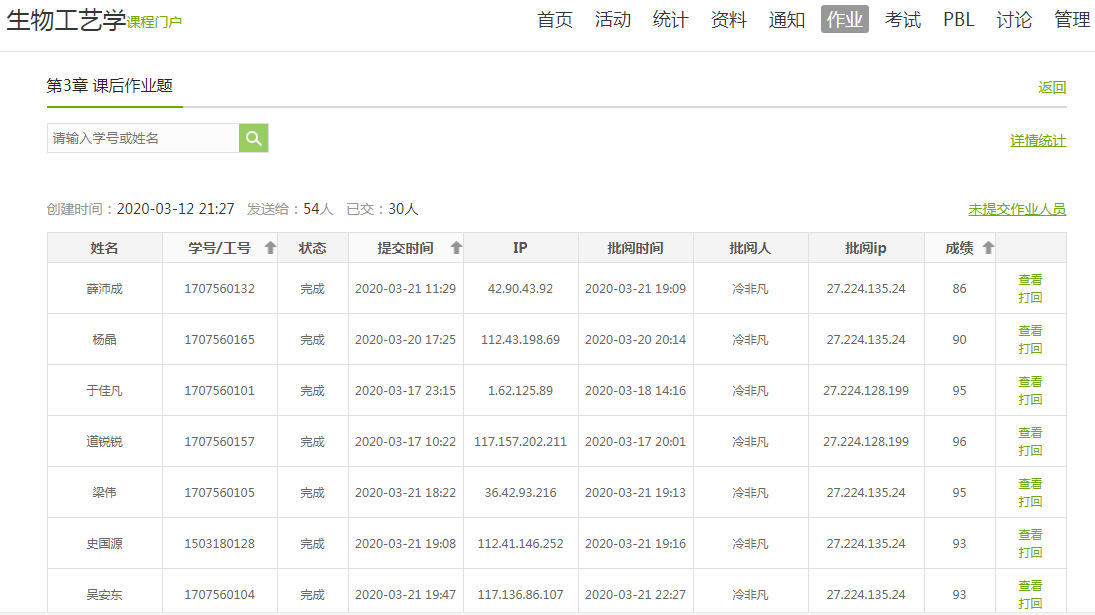Sort by 提交时间 column arrow

456,248
